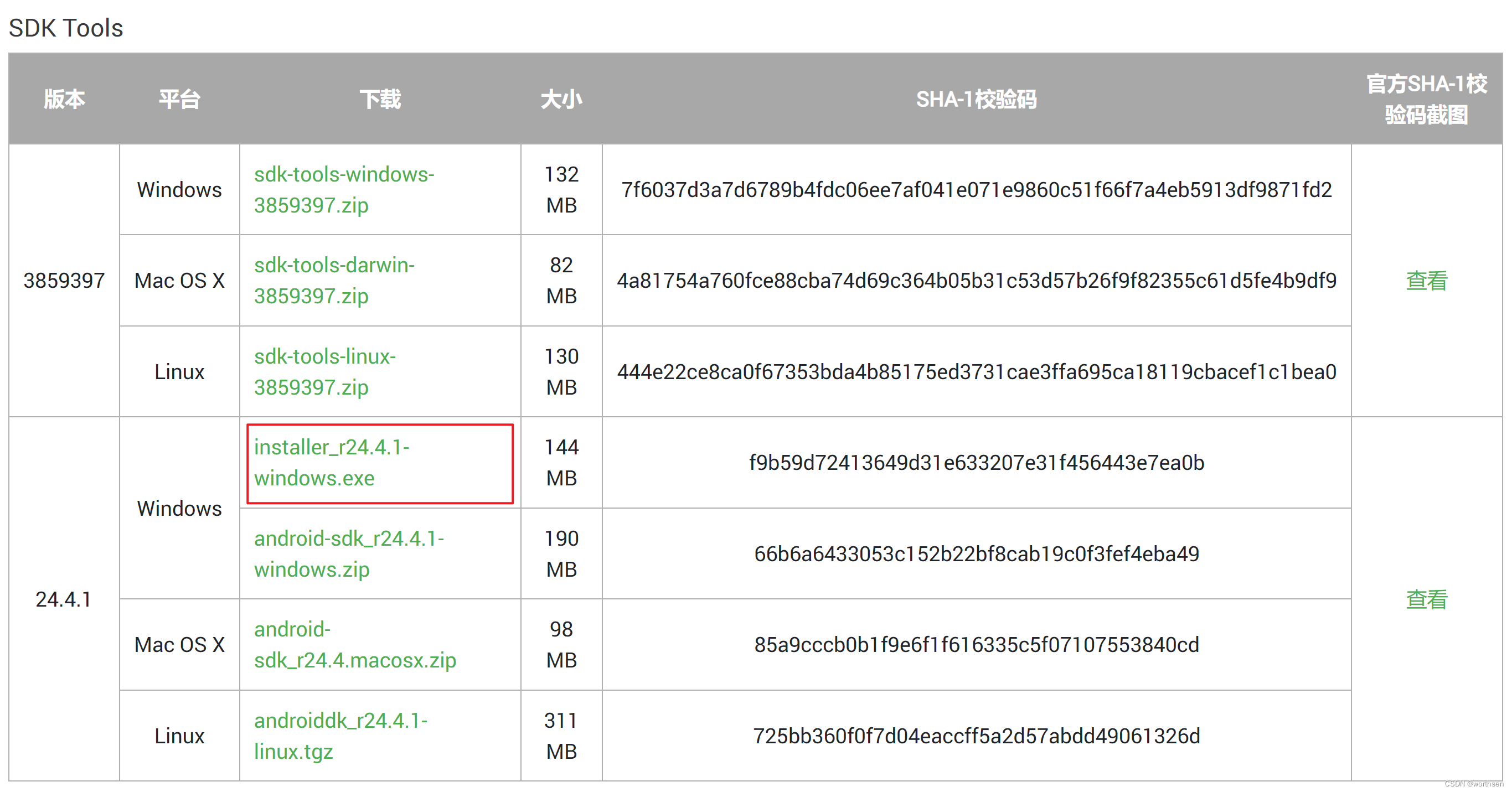Image resolution: width=1512 pixels, height=792 pixels.
Task: Click the 82 MB size cell
Action: point(561,281)
